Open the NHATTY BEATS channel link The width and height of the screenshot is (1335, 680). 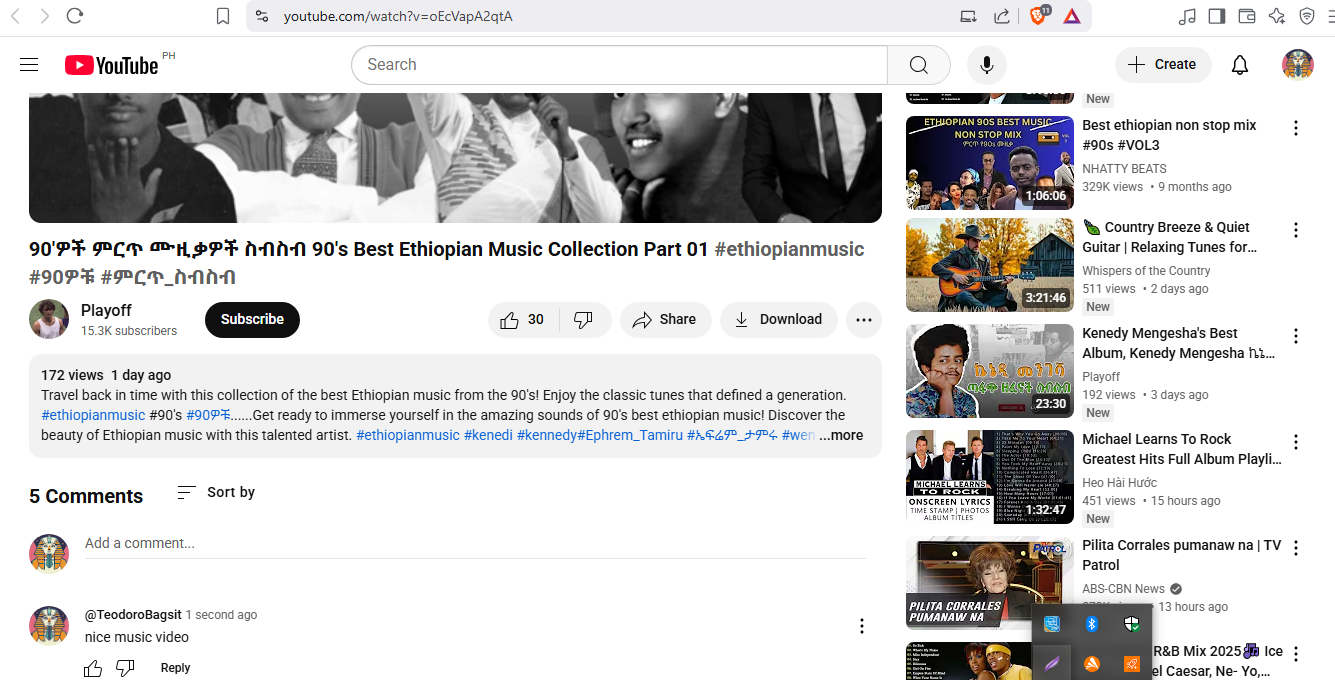tap(1124, 169)
